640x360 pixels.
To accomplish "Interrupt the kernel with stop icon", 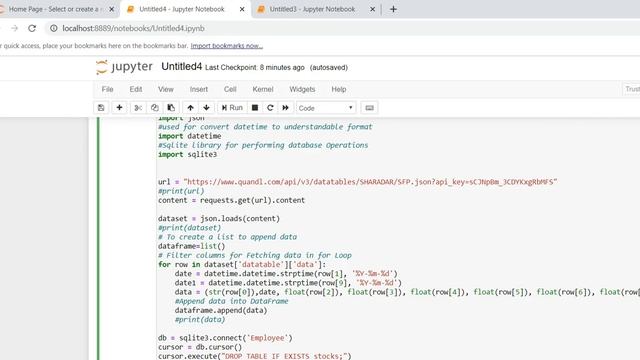I will click(255, 108).
